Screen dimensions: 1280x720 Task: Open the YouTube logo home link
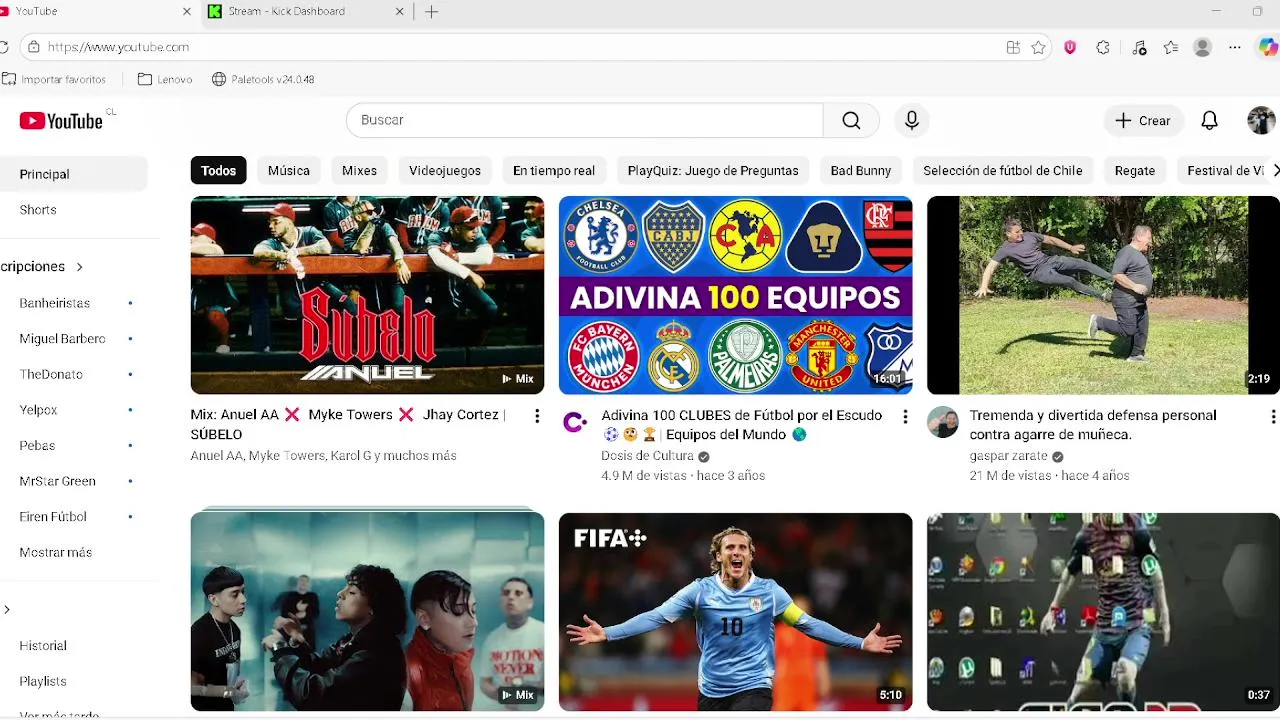[x=61, y=121]
